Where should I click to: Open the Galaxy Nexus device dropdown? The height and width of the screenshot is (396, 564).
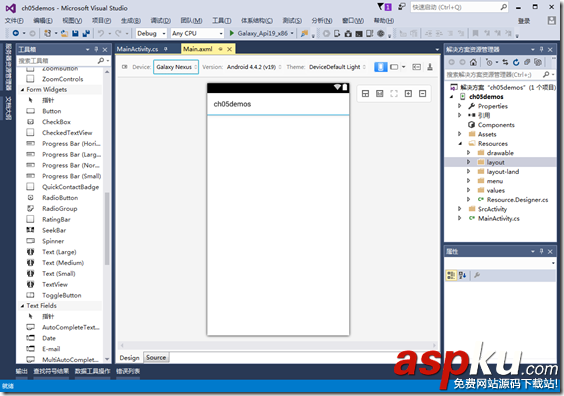tap(176, 67)
